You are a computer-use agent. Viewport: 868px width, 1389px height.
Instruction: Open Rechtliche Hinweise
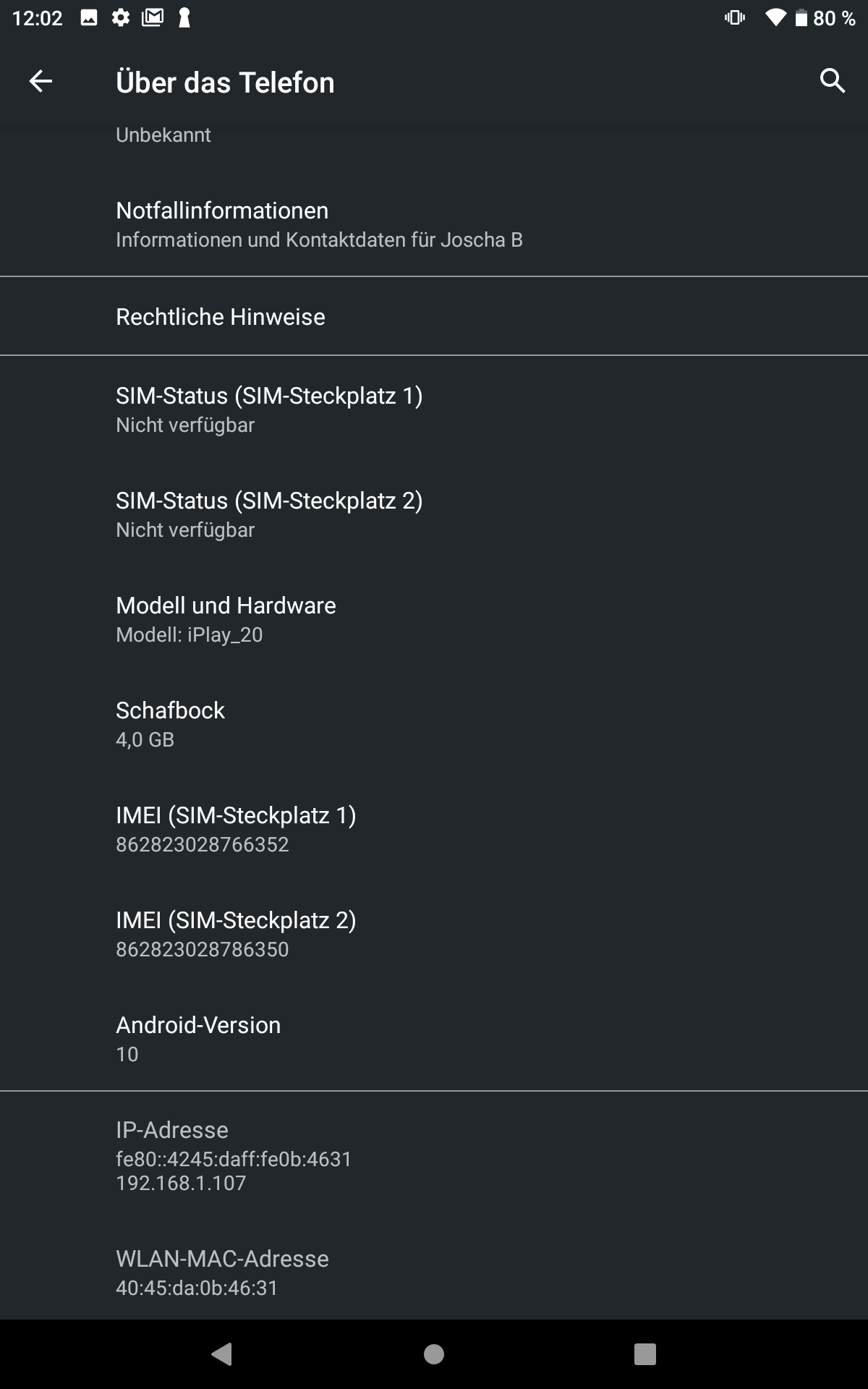tap(434, 316)
